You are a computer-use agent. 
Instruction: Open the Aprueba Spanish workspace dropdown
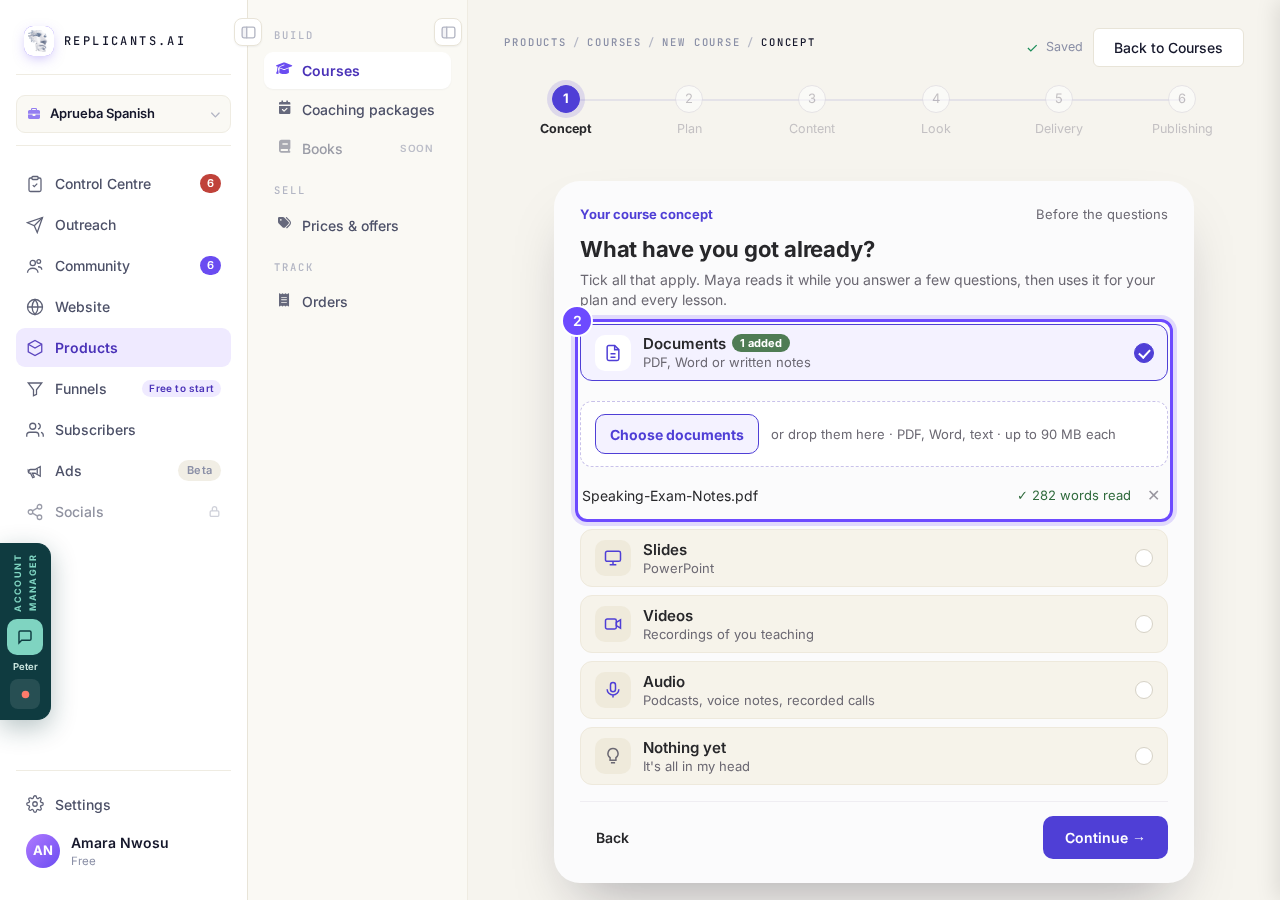(123, 114)
